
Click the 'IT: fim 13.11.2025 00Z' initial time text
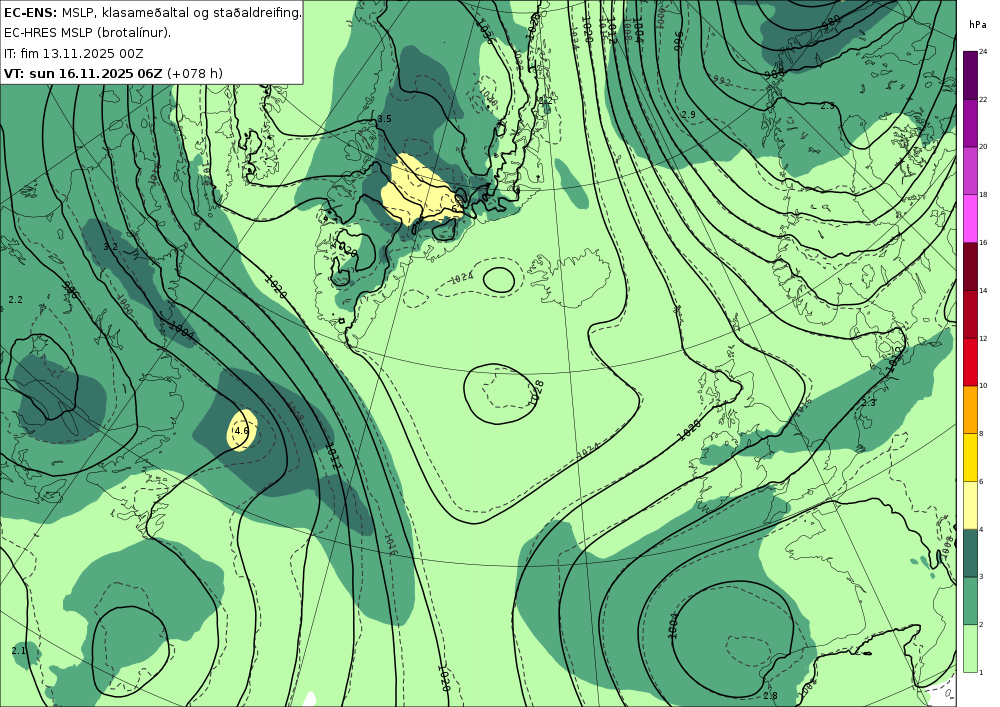pyautogui.click(x=74, y=53)
